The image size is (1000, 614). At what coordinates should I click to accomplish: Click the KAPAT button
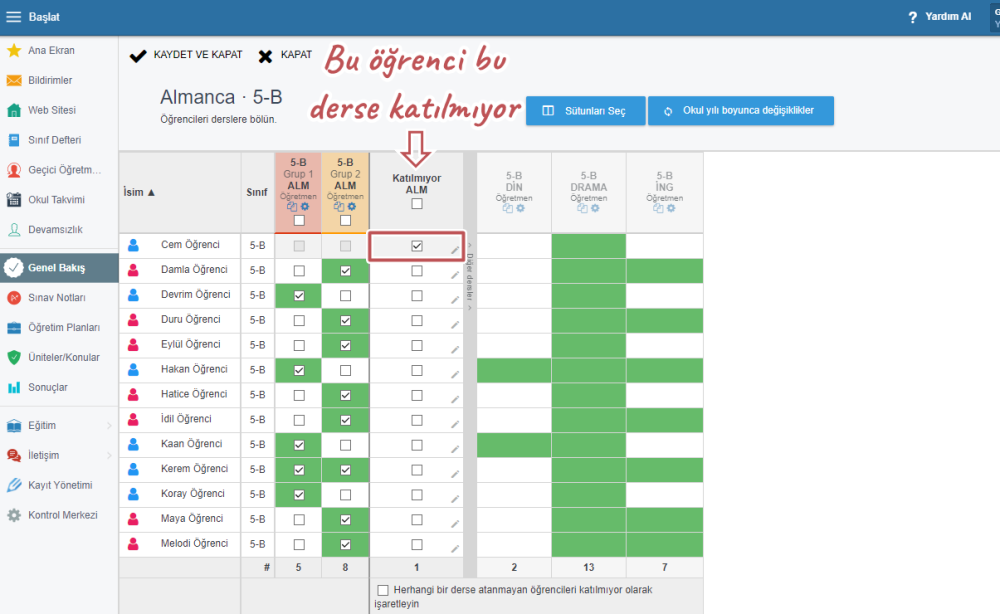[x=285, y=55]
